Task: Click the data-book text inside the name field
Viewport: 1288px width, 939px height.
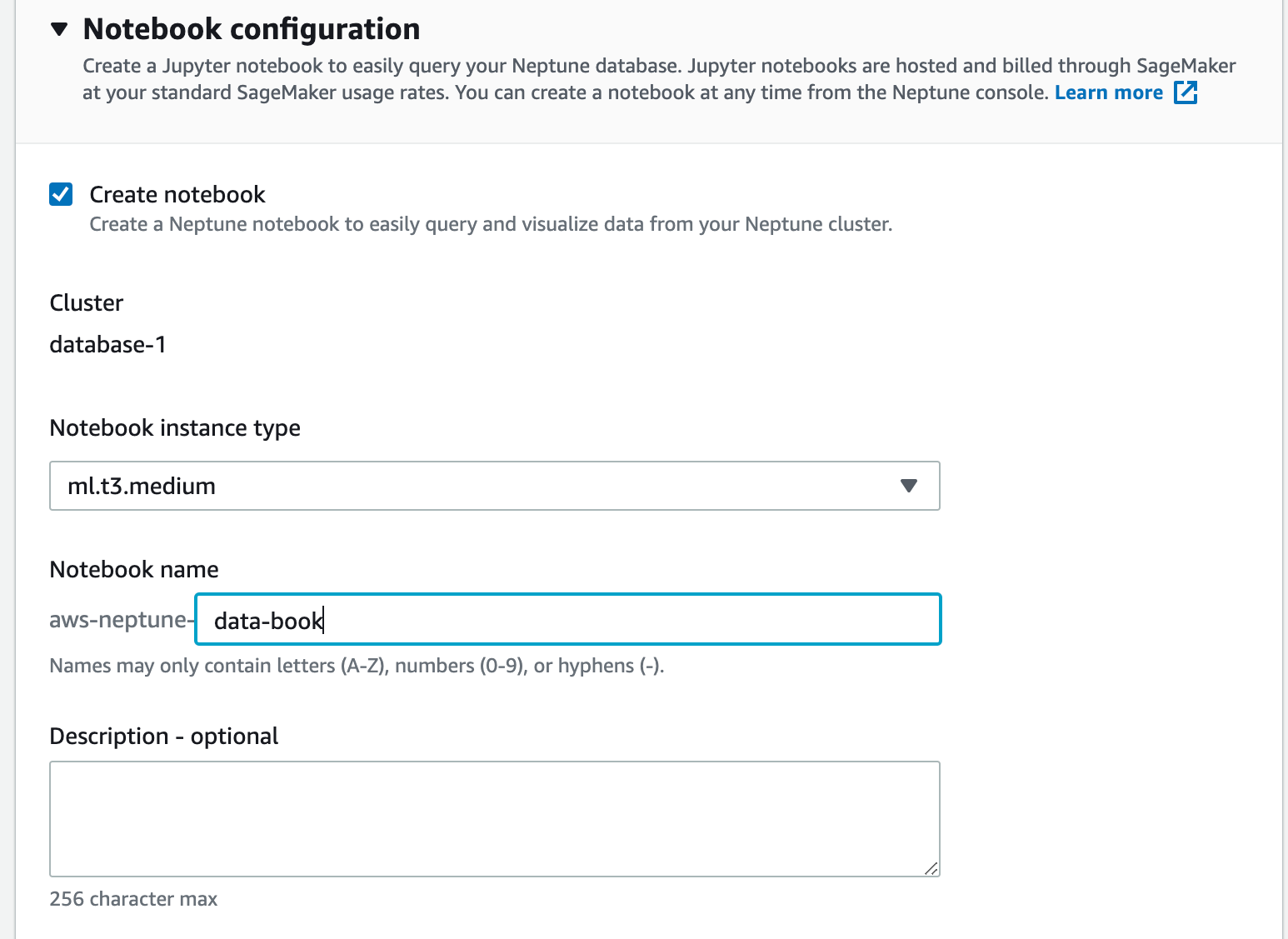Action: pyautogui.click(x=268, y=620)
